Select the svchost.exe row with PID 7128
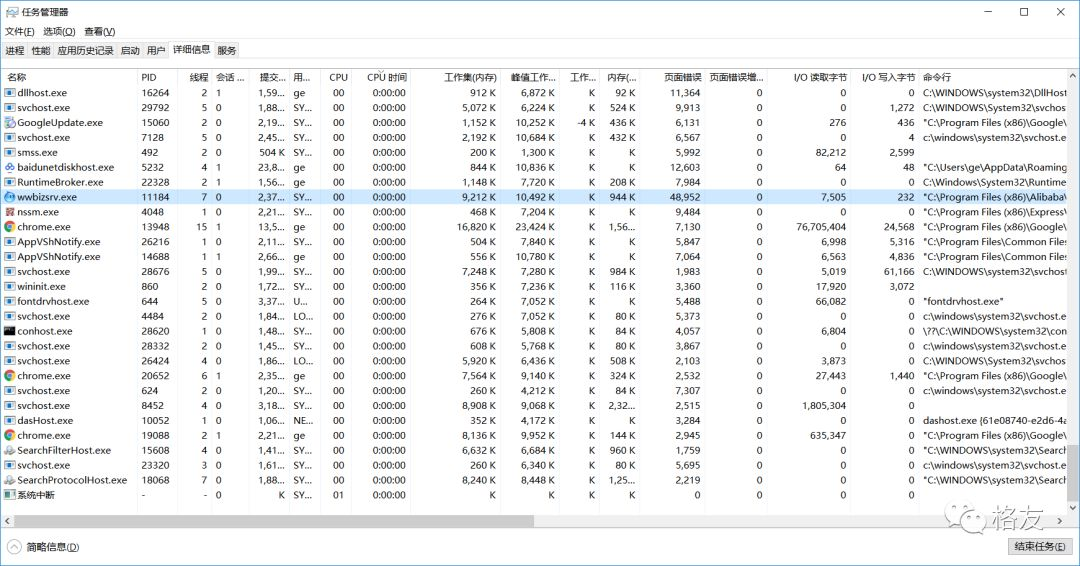Image resolution: width=1080 pixels, height=566 pixels. coord(534,138)
